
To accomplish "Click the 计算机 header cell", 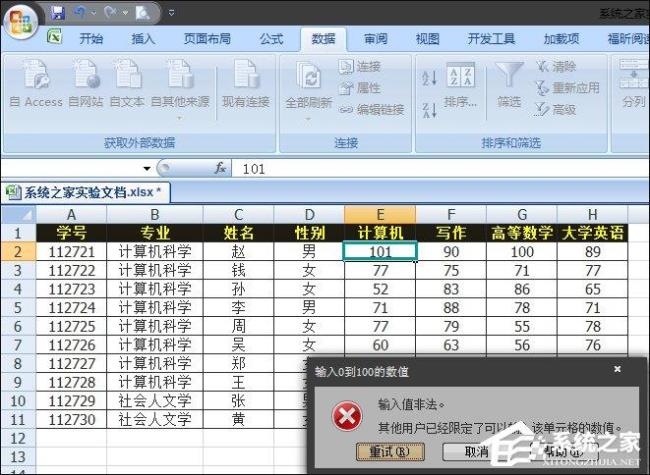I will pyautogui.click(x=380, y=233).
